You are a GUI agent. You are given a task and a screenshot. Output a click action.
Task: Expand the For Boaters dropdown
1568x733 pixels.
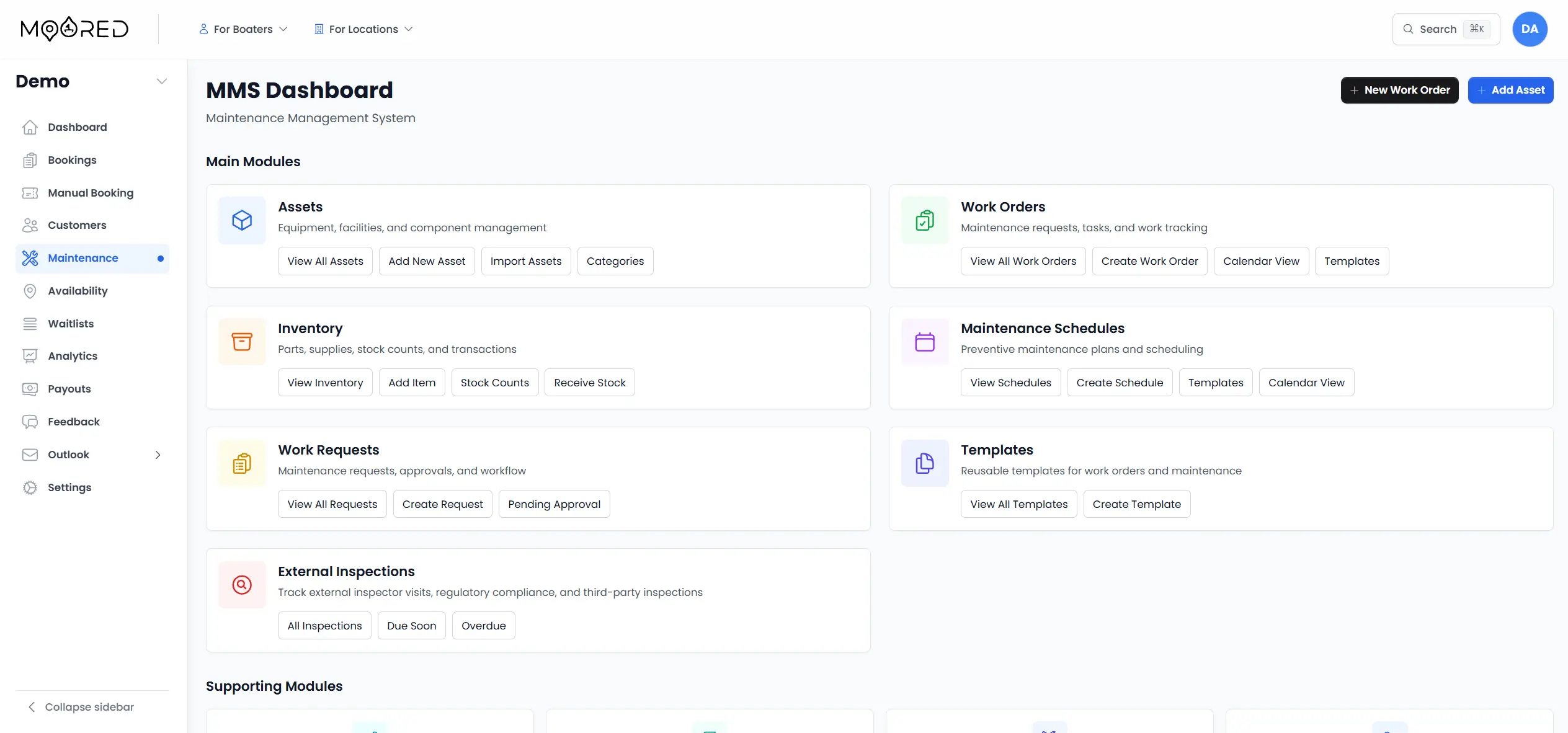click(x=243, y=29)
